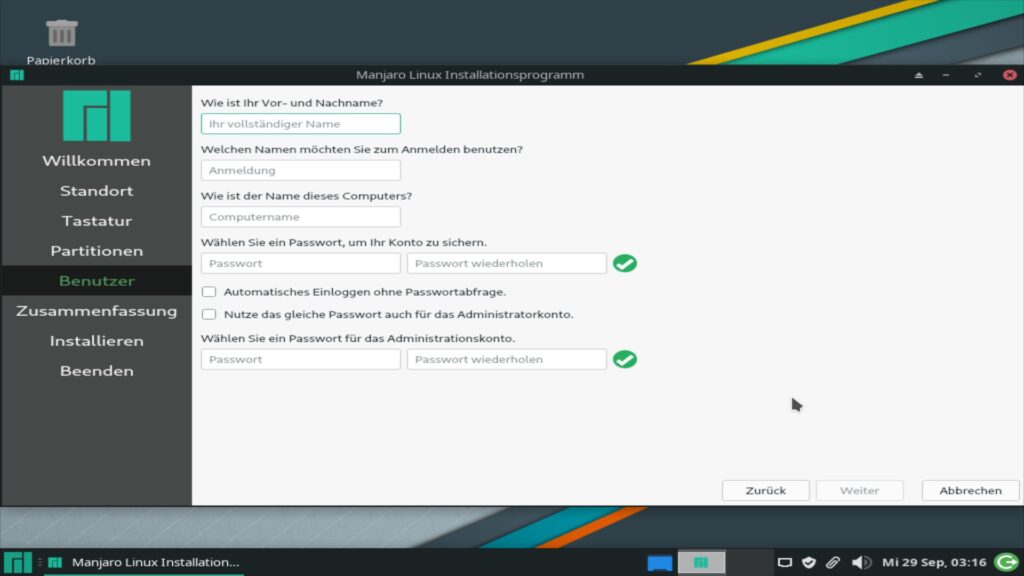1024x576 pixels.
Task: Click the title Manjaro Linux Installationsprogramm
Action: coord(470,75)
